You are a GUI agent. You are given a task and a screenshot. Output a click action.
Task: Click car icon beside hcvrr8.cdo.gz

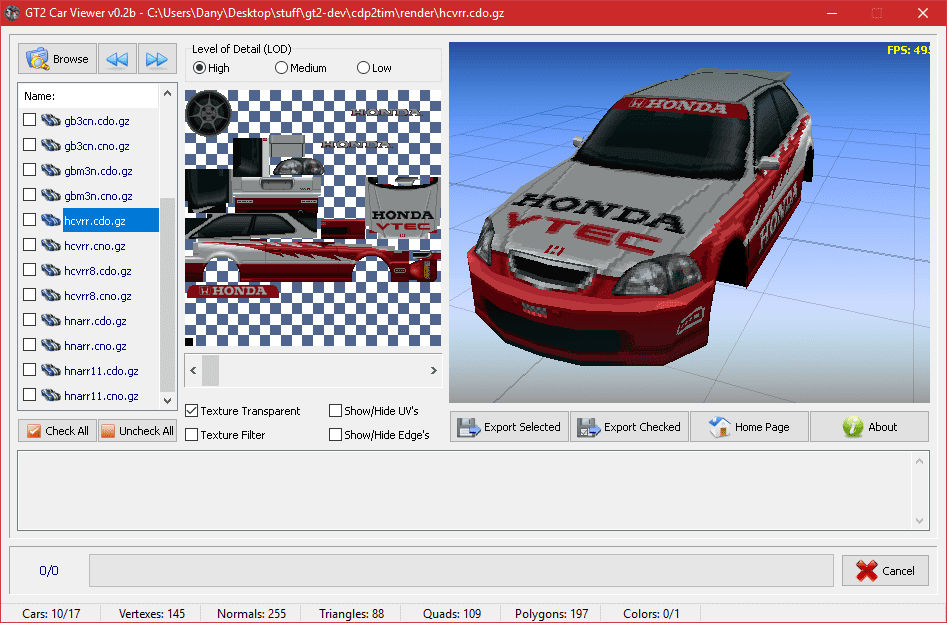coord(51,270)
